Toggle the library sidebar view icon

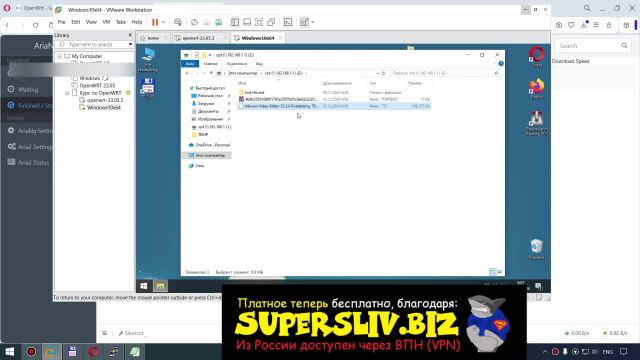coord(235,22)
